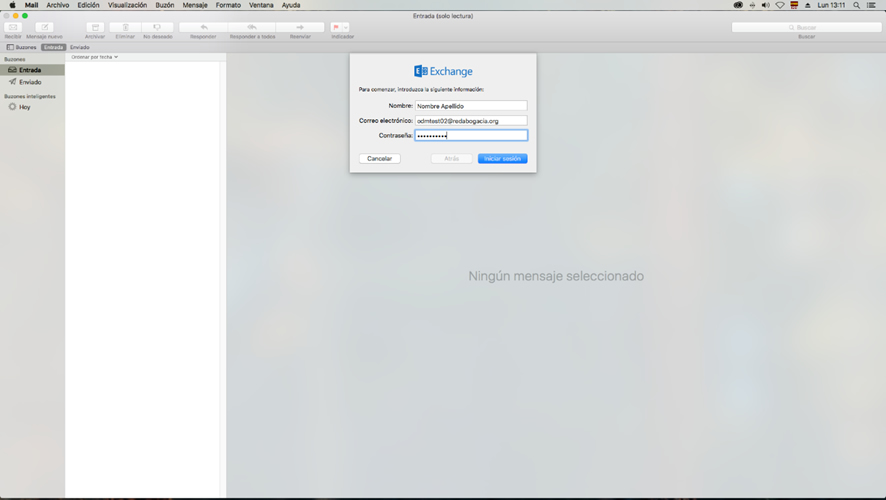Open the Visualización menu
This screenshot has width=886, height=500.
point(127,5)
